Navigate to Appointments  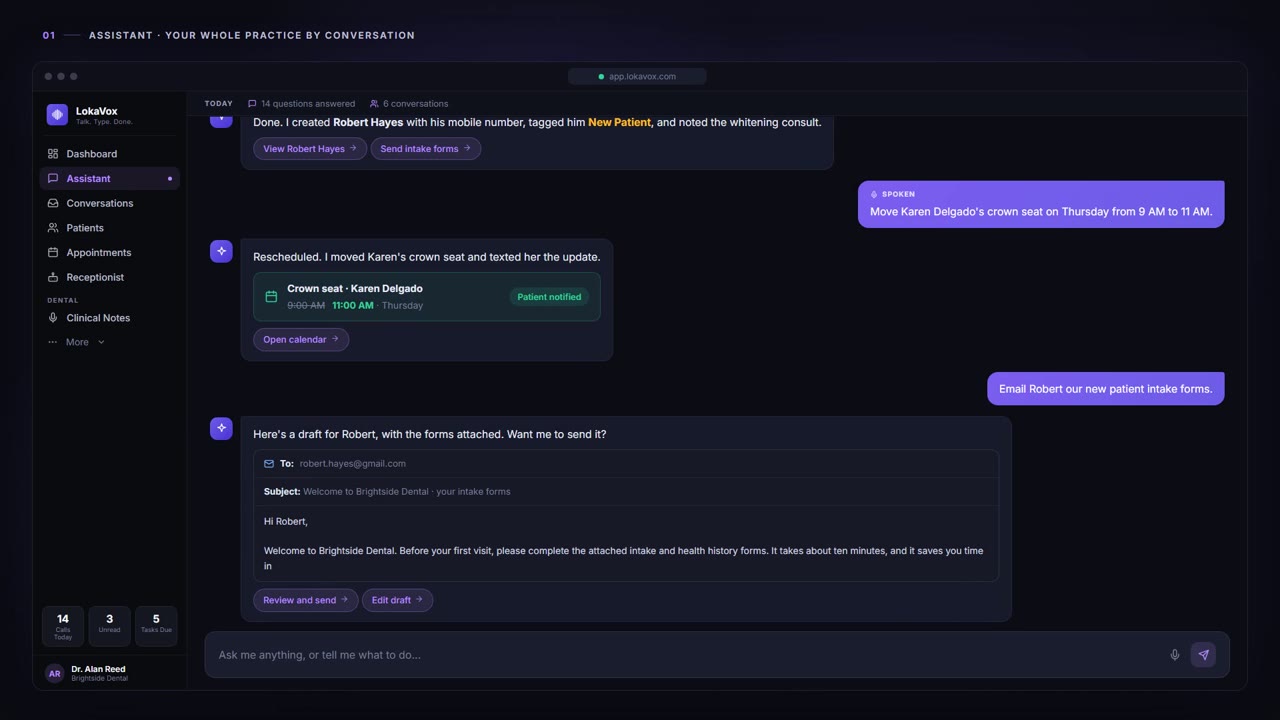click(x=110, y=252)
